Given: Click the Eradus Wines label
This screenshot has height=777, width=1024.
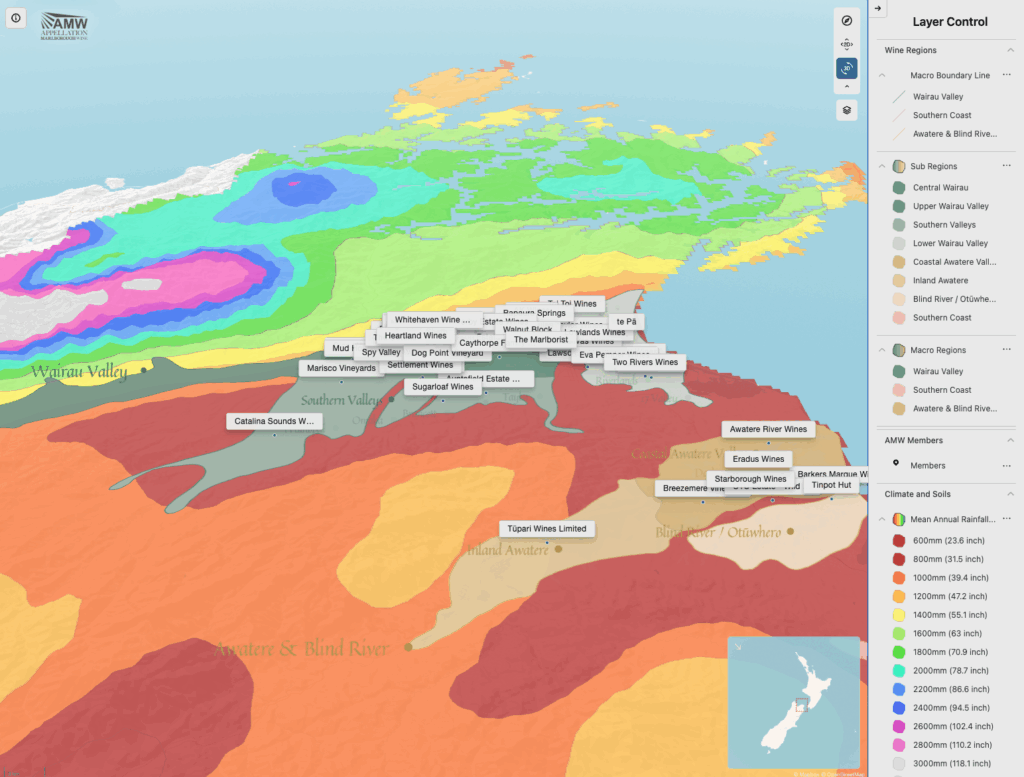Looking at the screenshot, I should 758,460.
